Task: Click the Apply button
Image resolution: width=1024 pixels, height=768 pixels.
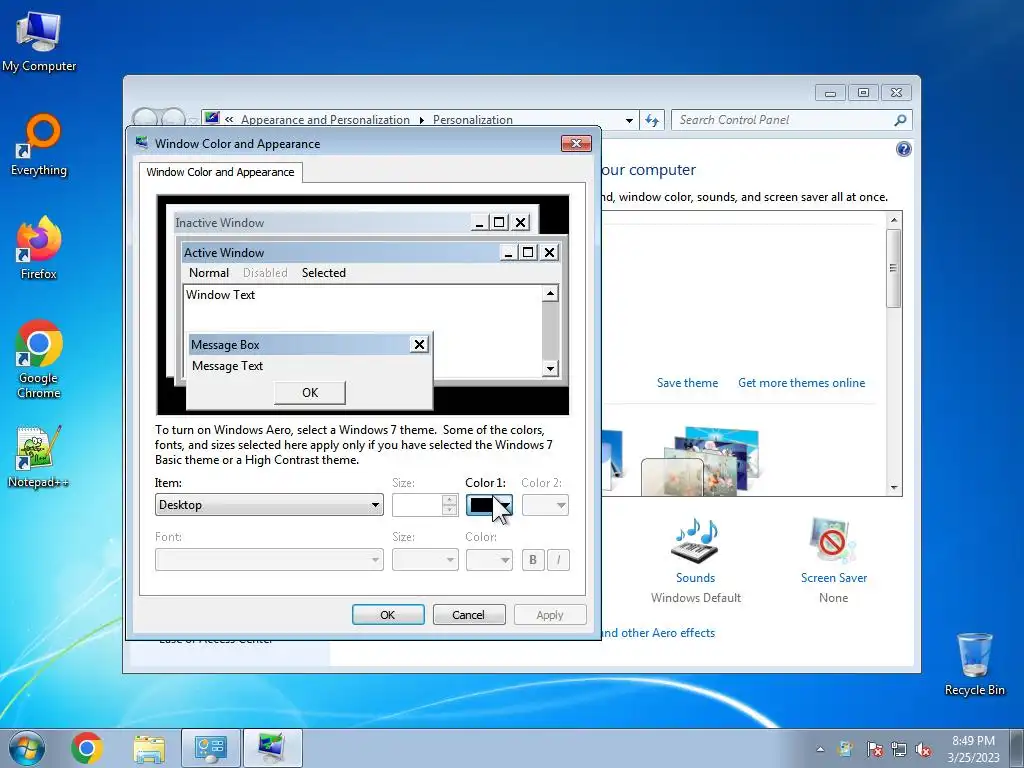Action: coord(550,615)
